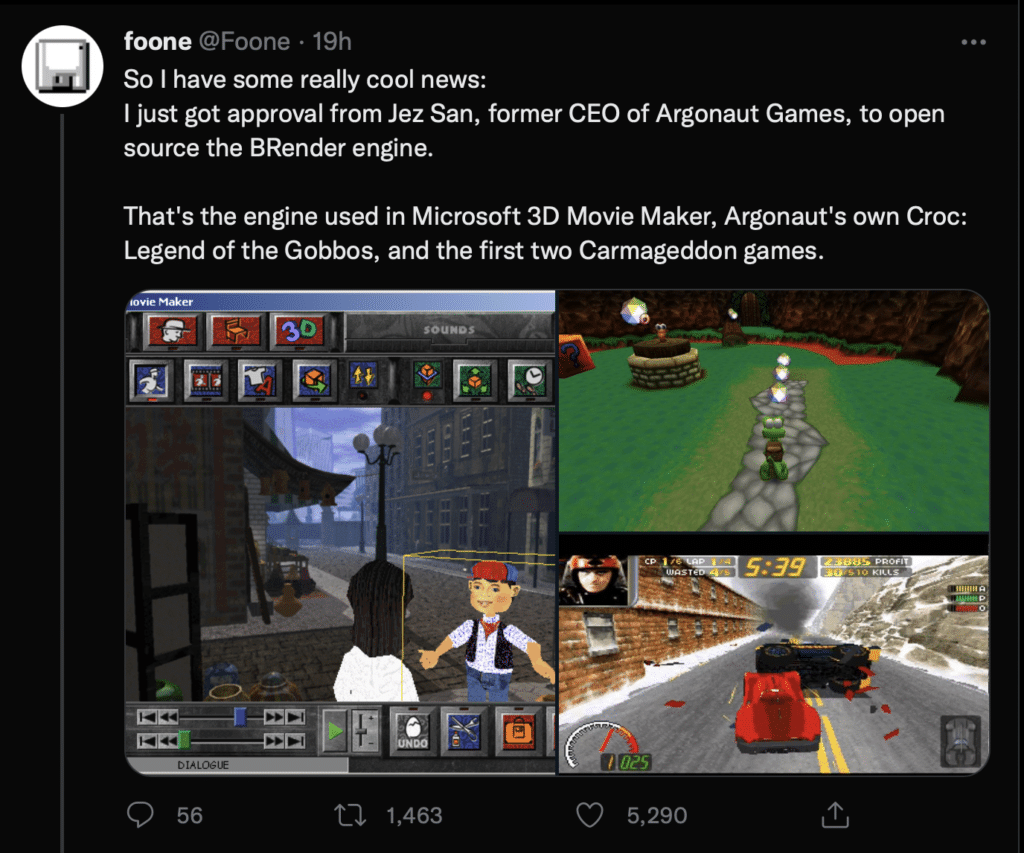Click the green play button in Movie Maker
The height and width of the screenshot is (853, 1024).
pos(335,731)
